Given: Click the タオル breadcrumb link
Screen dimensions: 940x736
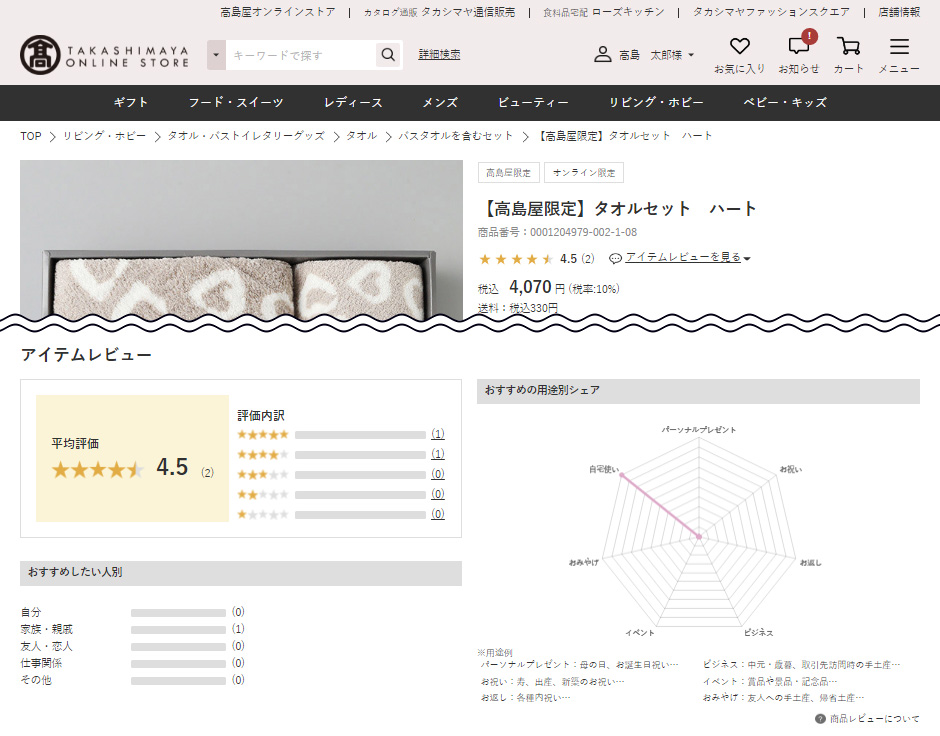Looking at the screenshot, I should [361, 136].
